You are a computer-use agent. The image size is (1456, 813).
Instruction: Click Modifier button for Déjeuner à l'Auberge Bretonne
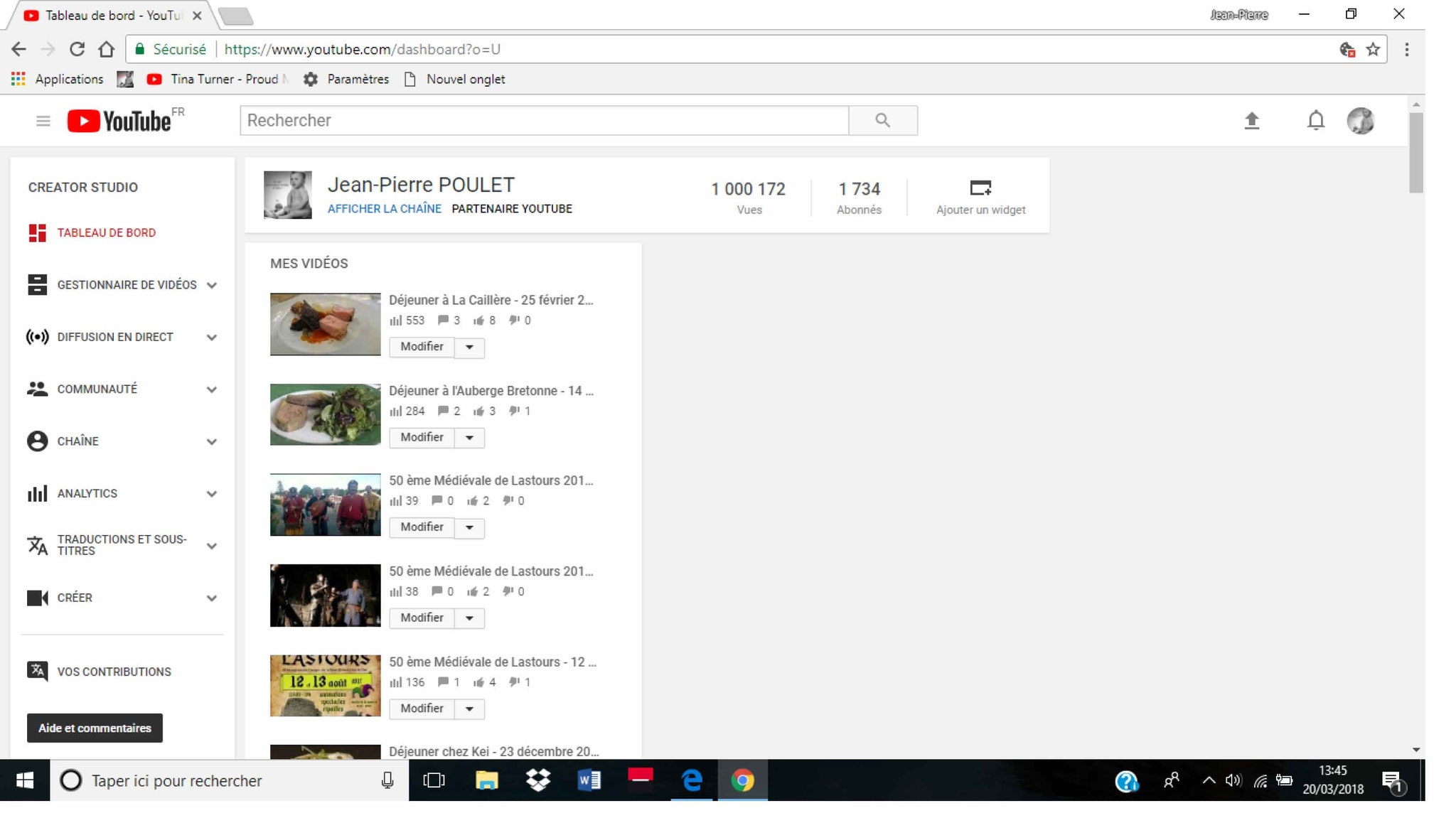coord(422,437)
